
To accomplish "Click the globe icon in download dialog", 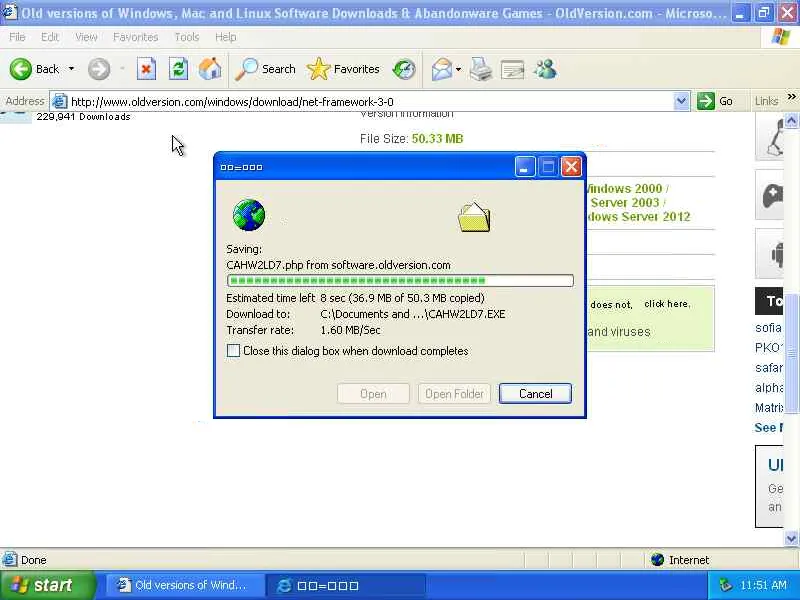I will [x=249, y=215].
